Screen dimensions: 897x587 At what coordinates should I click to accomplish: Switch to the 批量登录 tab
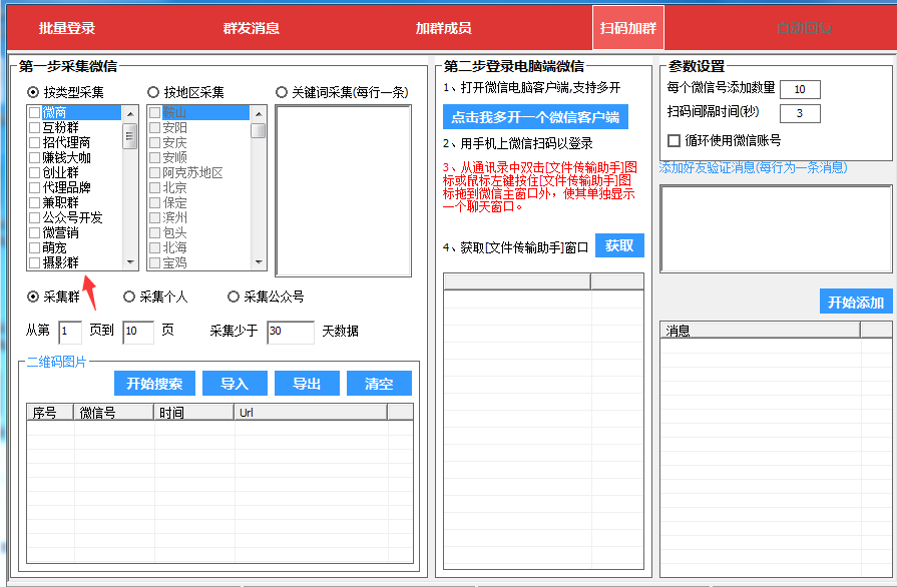point(65,26)
